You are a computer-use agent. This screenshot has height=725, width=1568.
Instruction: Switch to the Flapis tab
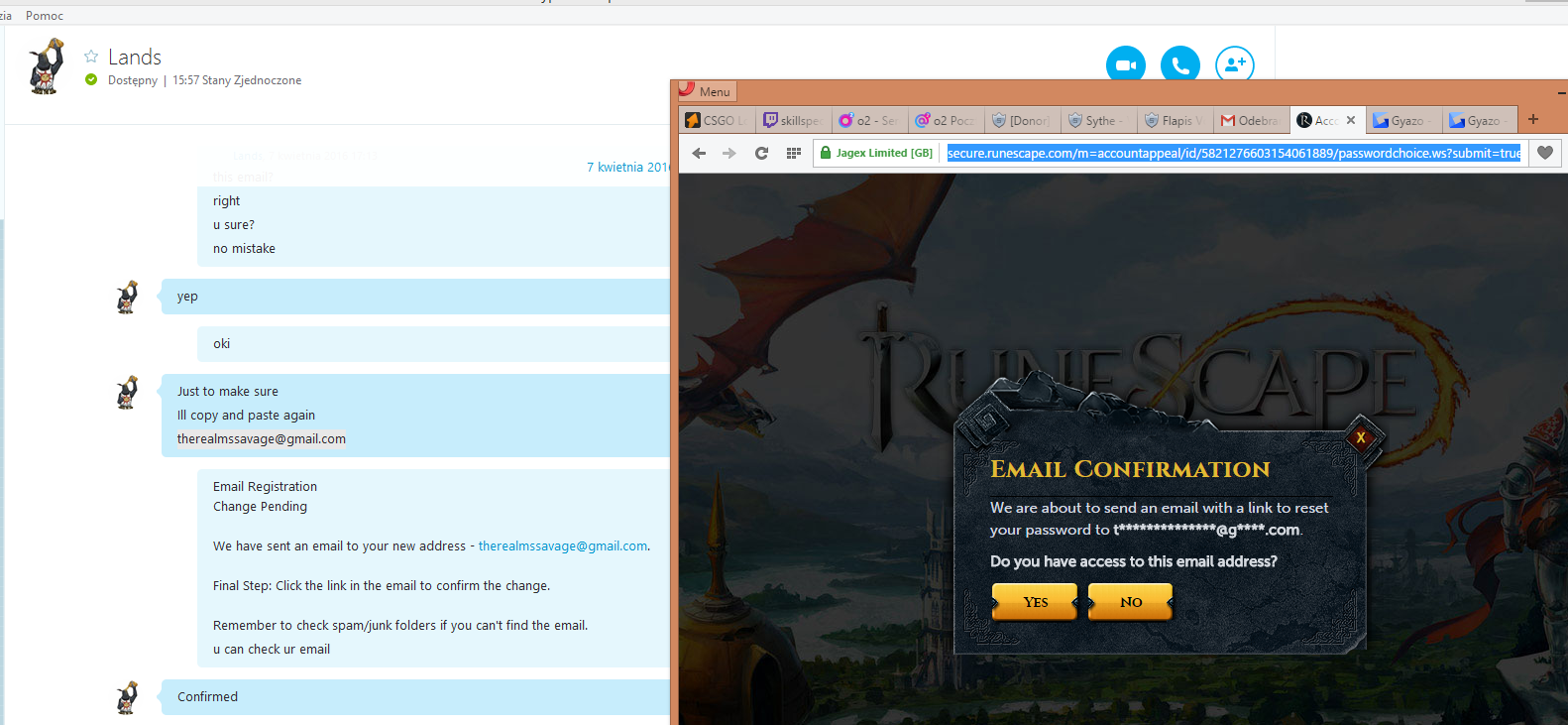point(1175,120)
